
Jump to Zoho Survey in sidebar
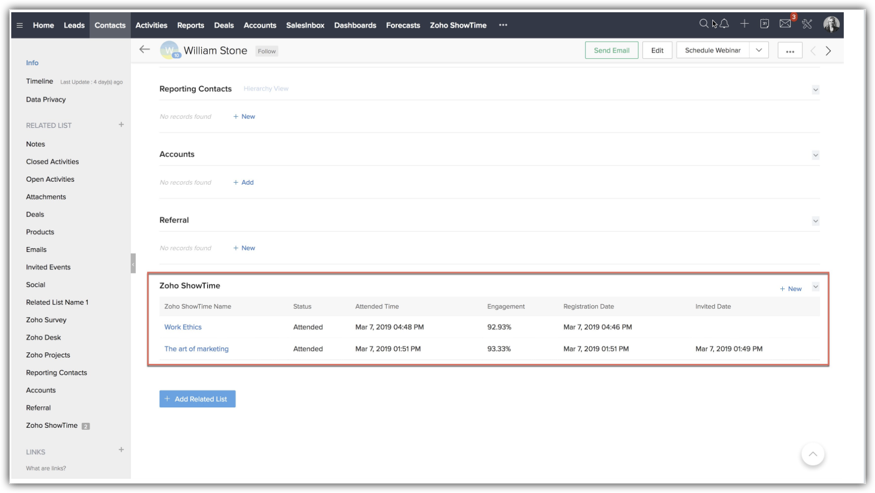46,320
